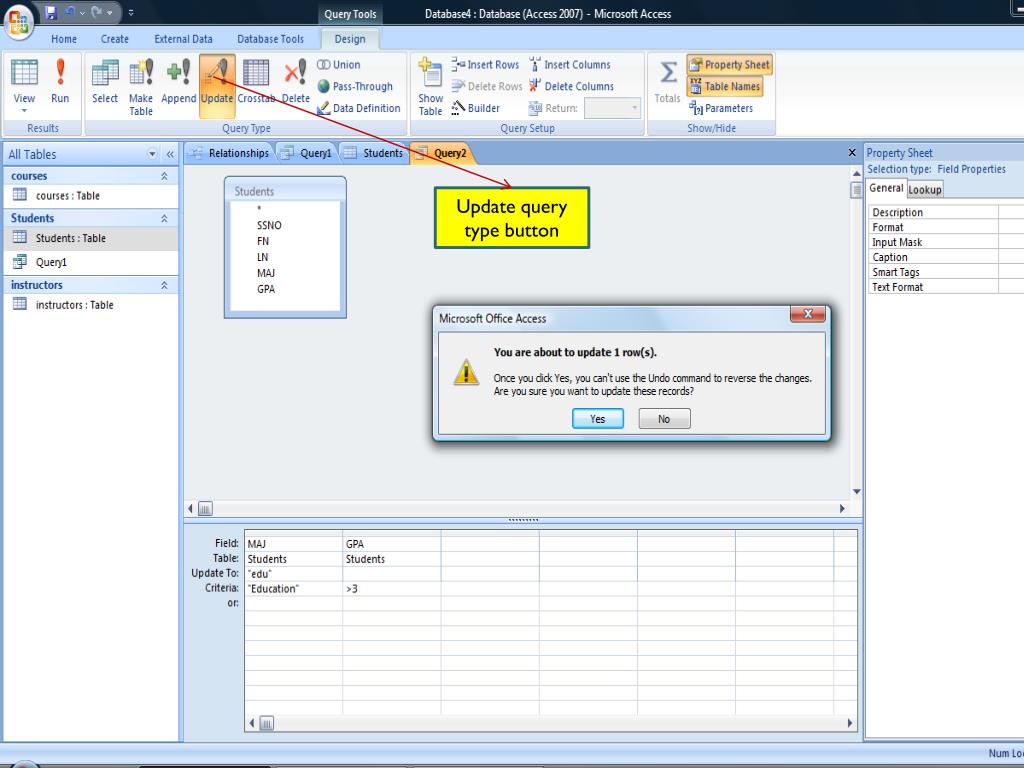Open the Return value combo box
Screen dimensions: 1024x768
[x=612, y=108]
